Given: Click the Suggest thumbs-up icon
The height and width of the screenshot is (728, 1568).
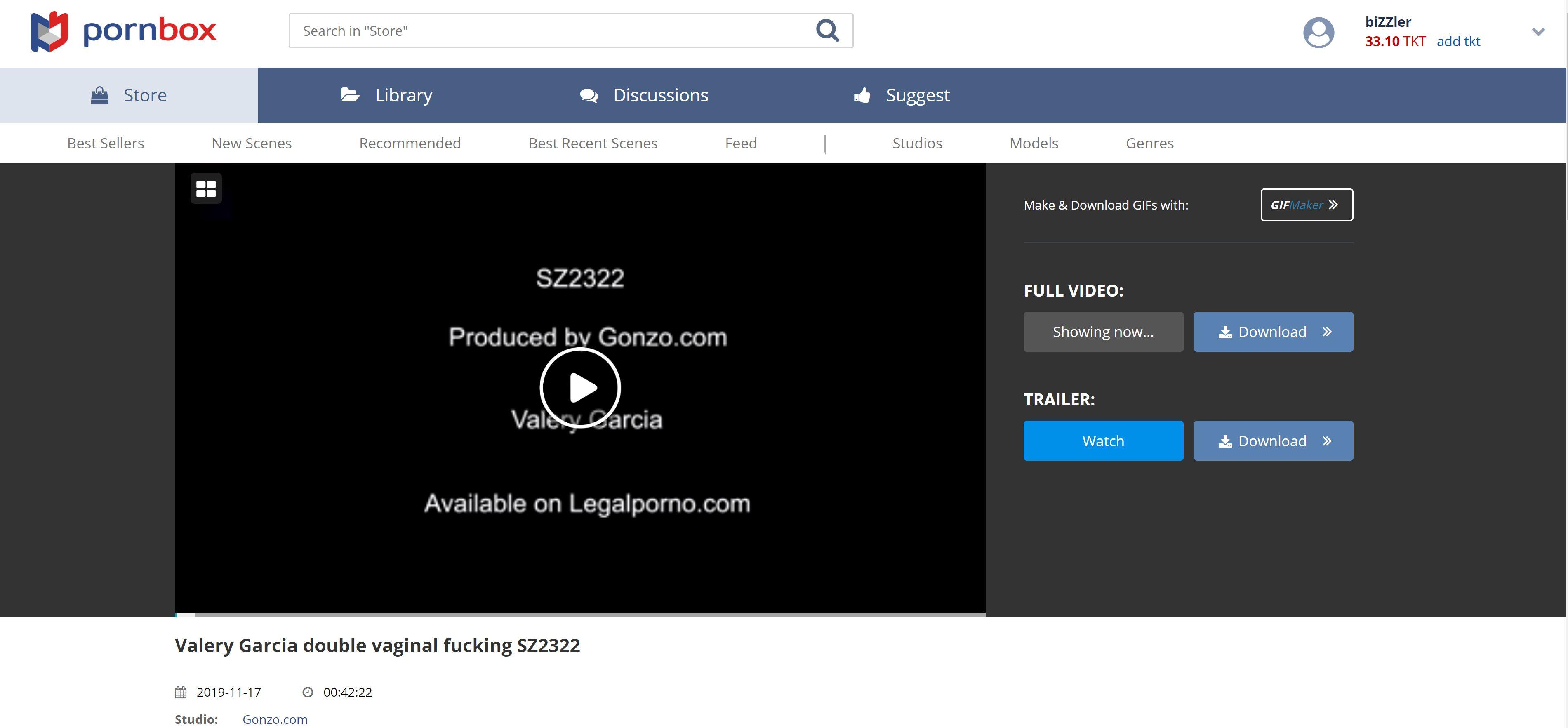Looking at the screenshot, I should click(861, 95).
